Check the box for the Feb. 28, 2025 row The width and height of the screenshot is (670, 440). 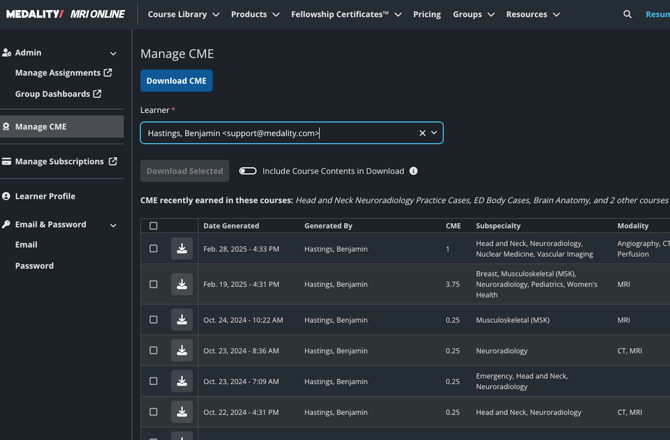(x=153, y=249)
